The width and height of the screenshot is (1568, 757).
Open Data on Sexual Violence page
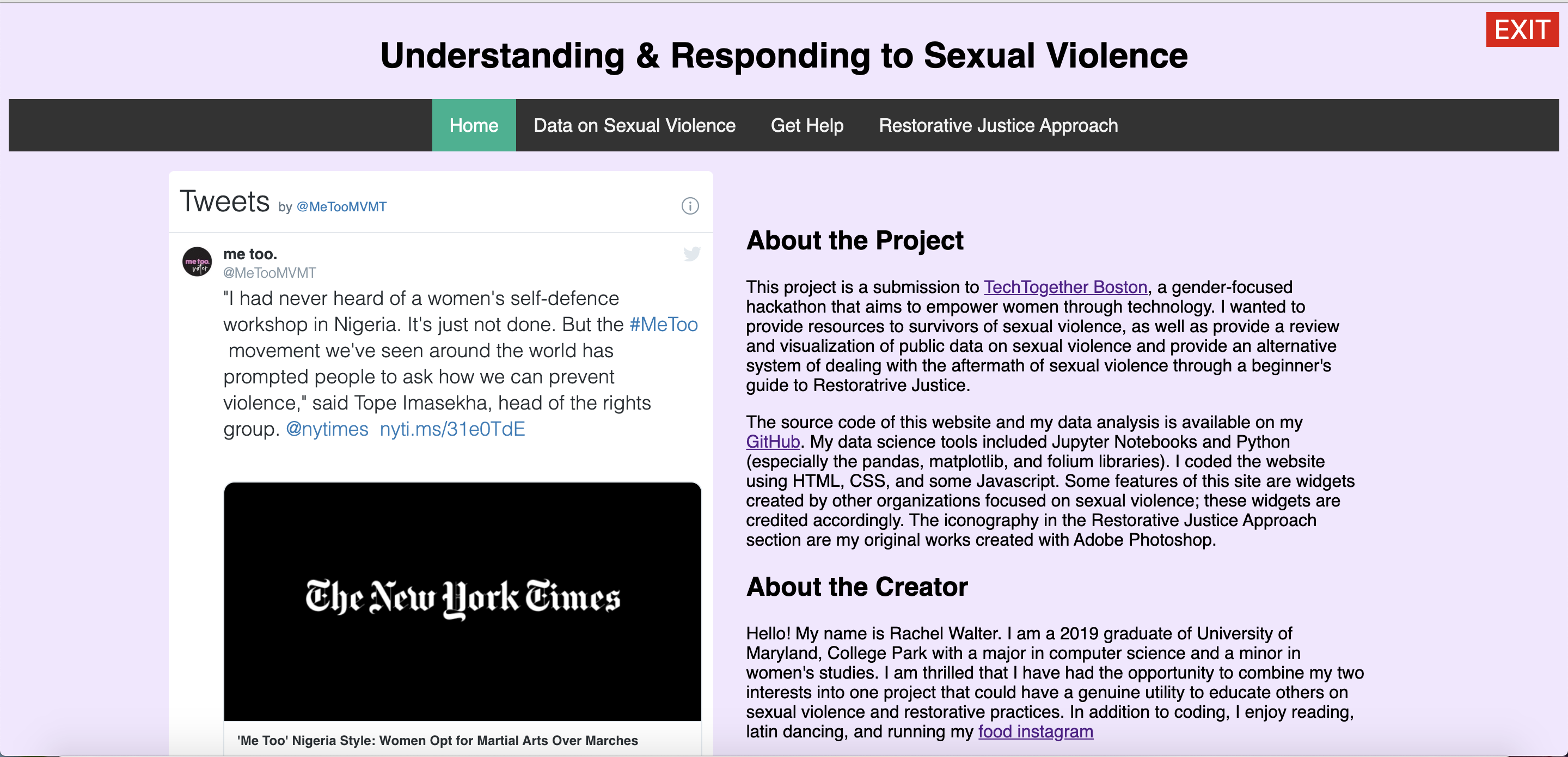coord(634,125)
